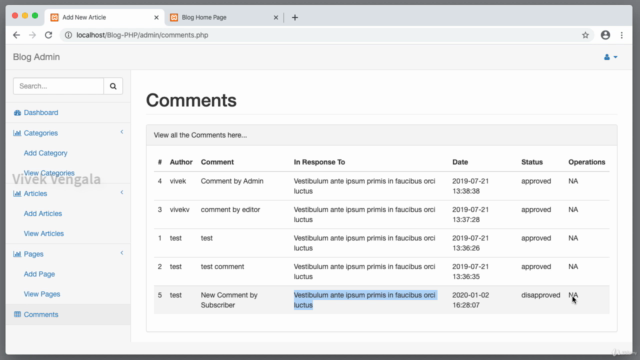
Task: Click author 'vivekv' in table
Action: [x=180, y=210]
